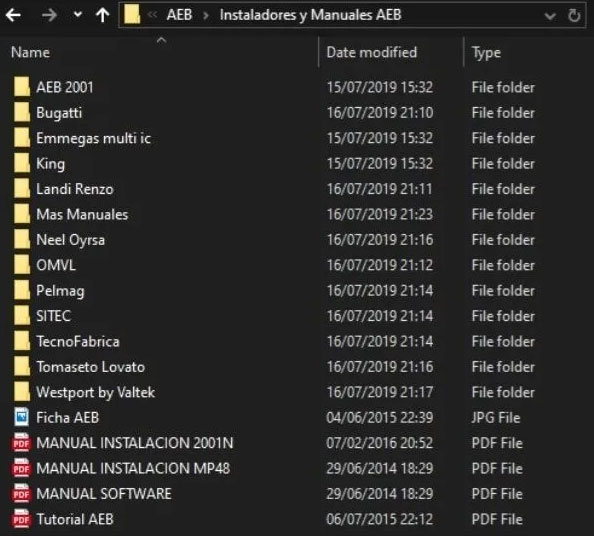This screenshot has height=536, width=594.
Task: Click the file name 'Neel Oyrsa'
Action: 71,240
